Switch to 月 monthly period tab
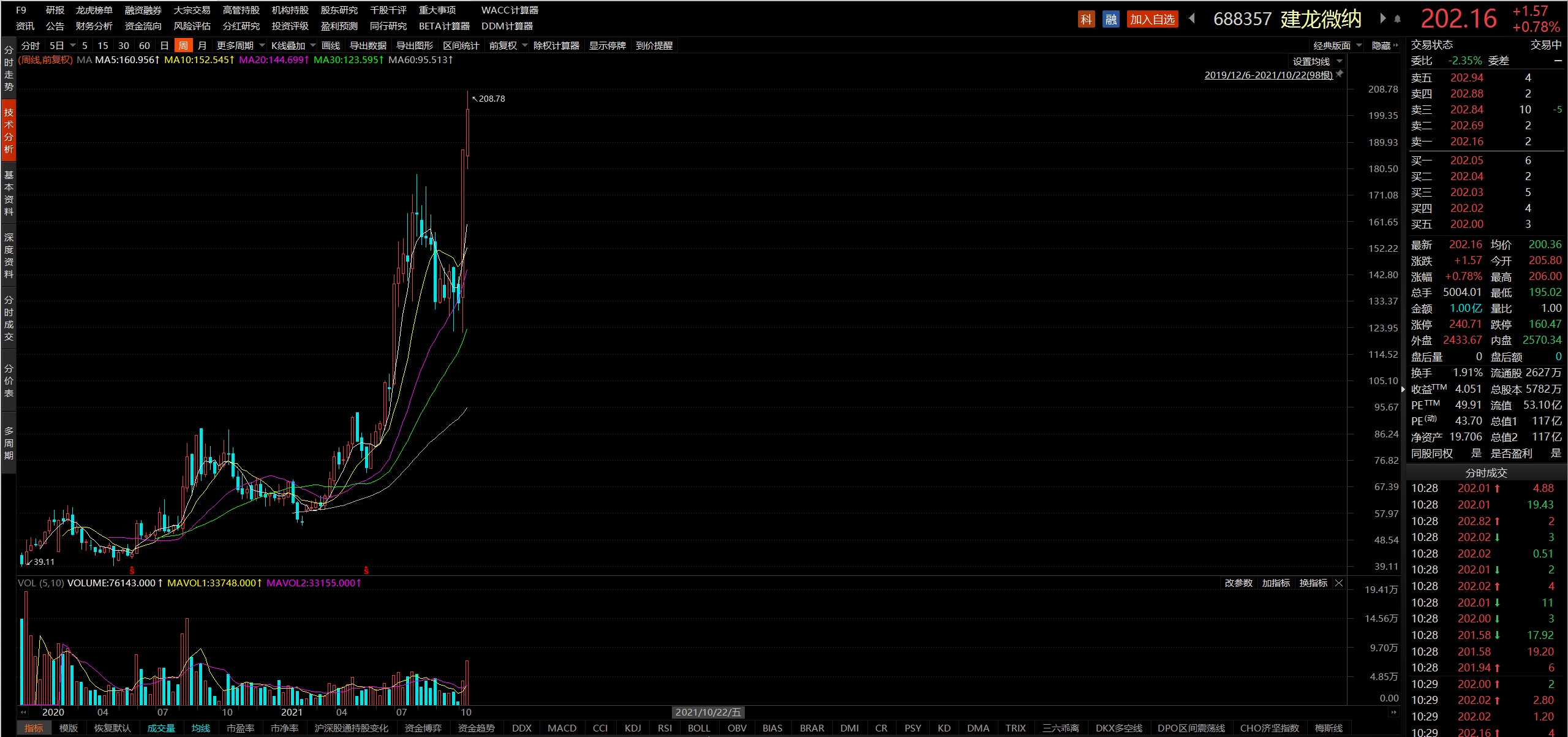1568x737 pixels. tap(202, 46)
